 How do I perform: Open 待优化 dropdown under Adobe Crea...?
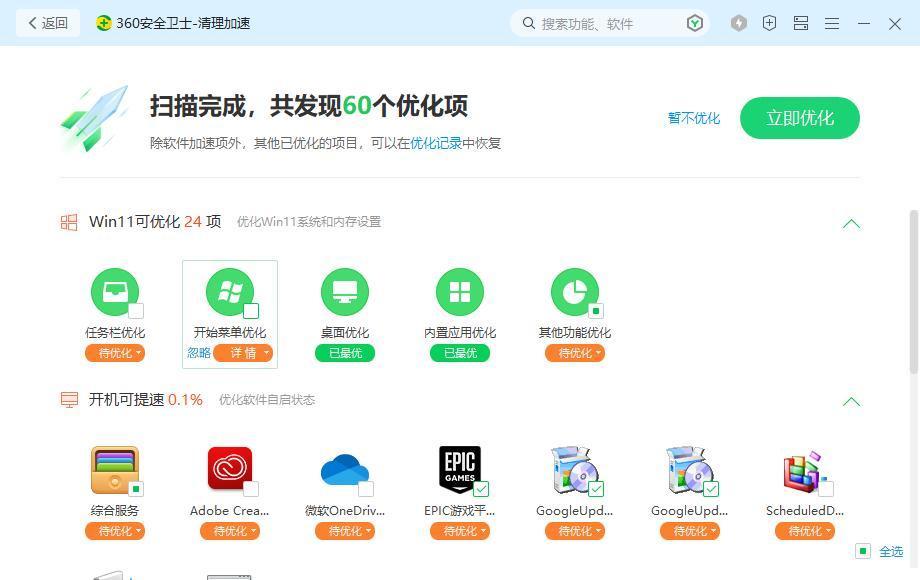230,531
